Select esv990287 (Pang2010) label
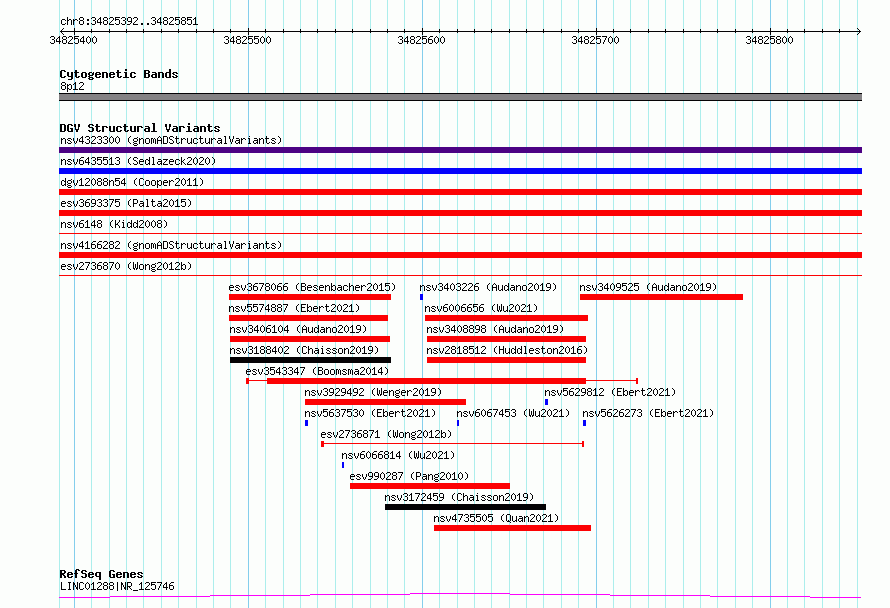890x608 pixels. click(409, 476)
